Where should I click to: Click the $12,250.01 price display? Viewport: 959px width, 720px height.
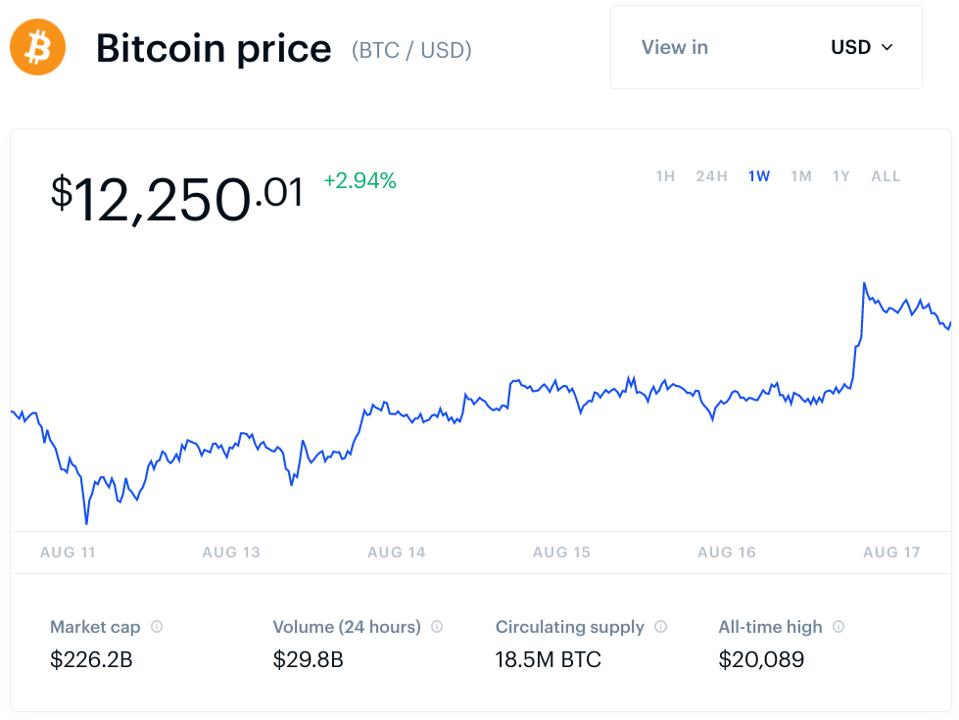177,198
